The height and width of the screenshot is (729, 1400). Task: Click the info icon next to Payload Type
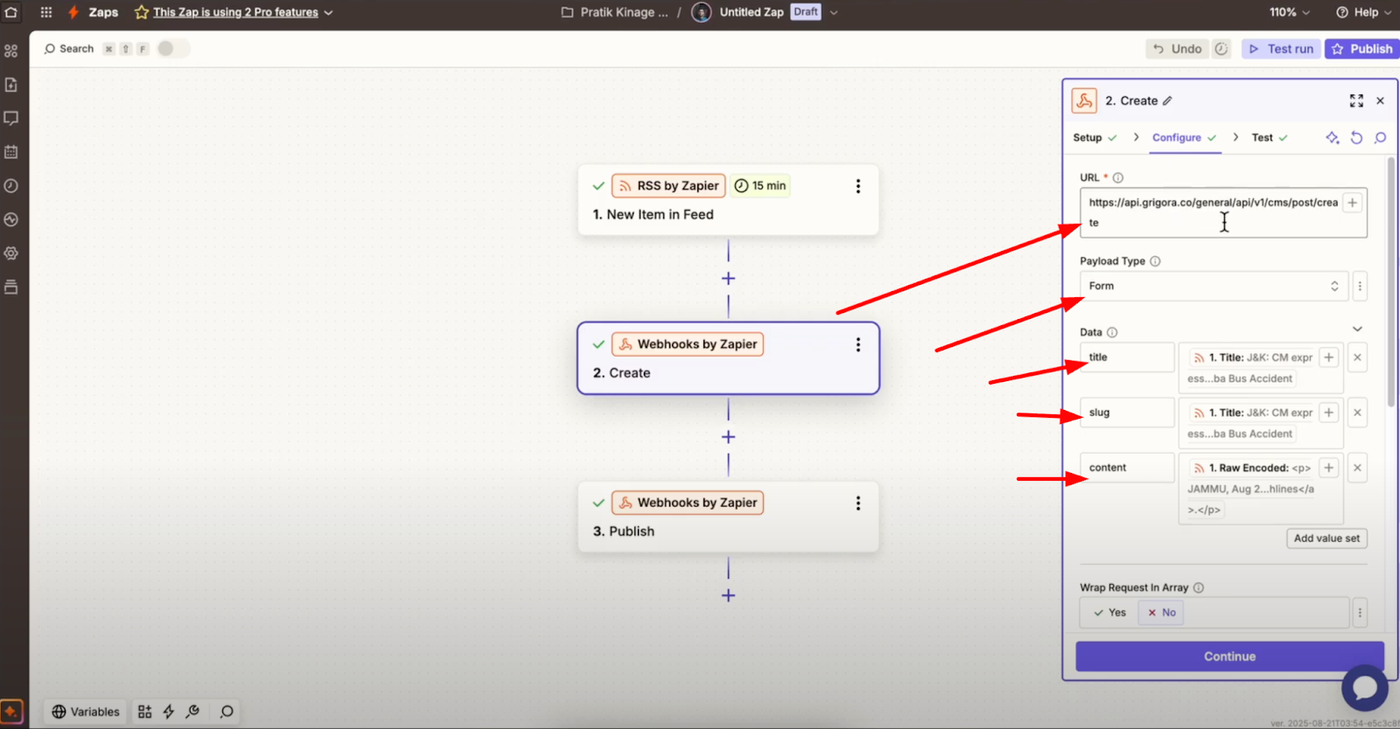[1155, 262]
